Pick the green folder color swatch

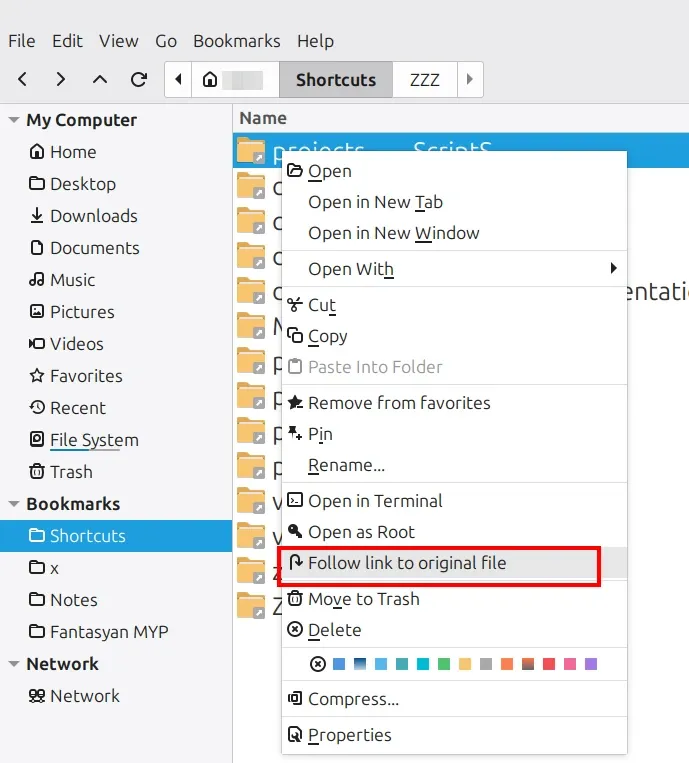(444, 664)
